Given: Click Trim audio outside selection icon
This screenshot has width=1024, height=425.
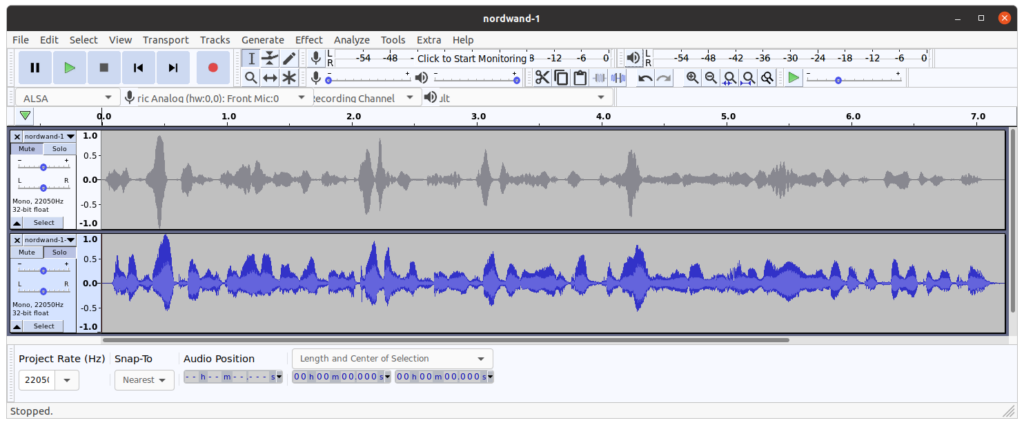Looking at the screenshot, I should 599,78.
